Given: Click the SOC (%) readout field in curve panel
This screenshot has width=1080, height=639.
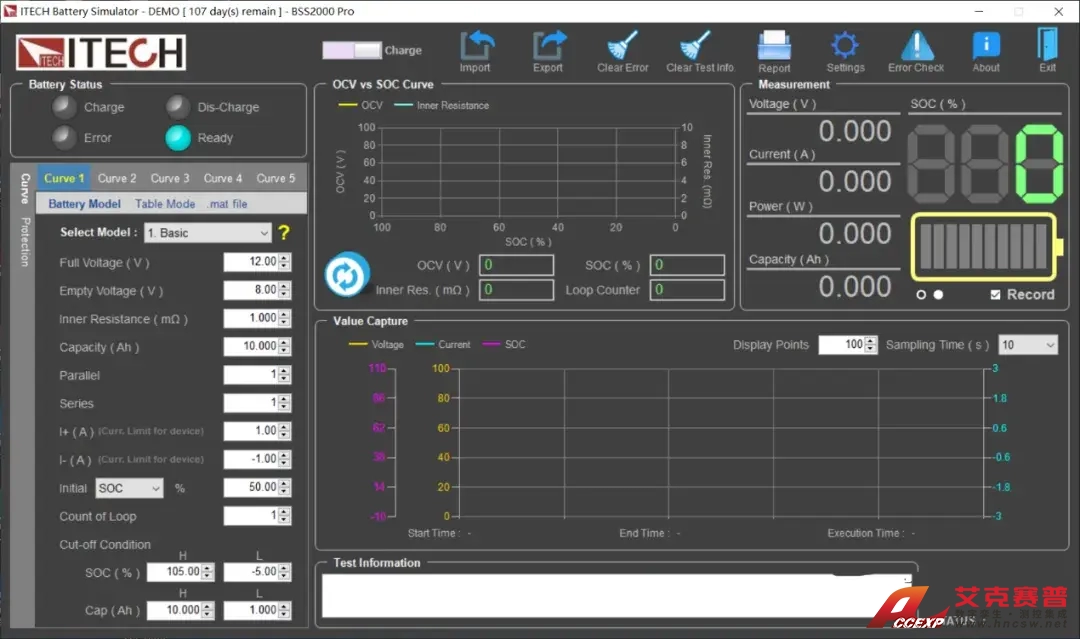Looking at the screenshot, I should coord(687,265).
